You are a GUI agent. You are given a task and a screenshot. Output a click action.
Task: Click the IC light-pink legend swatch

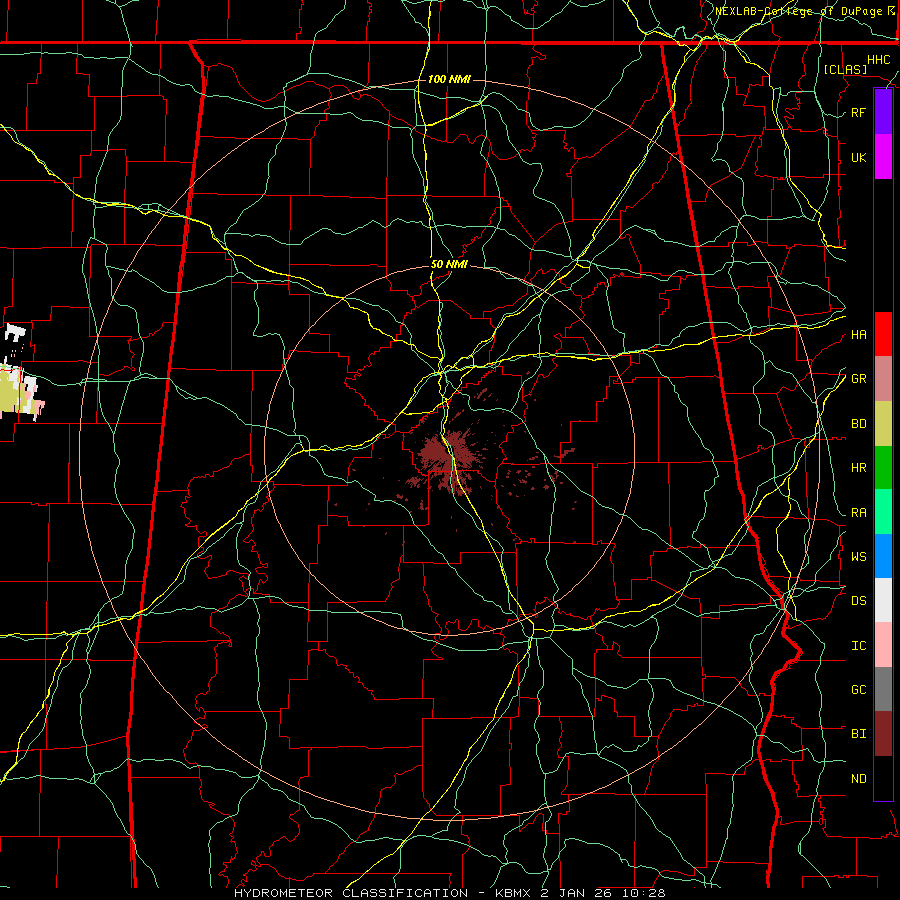(x=883, y=645)
